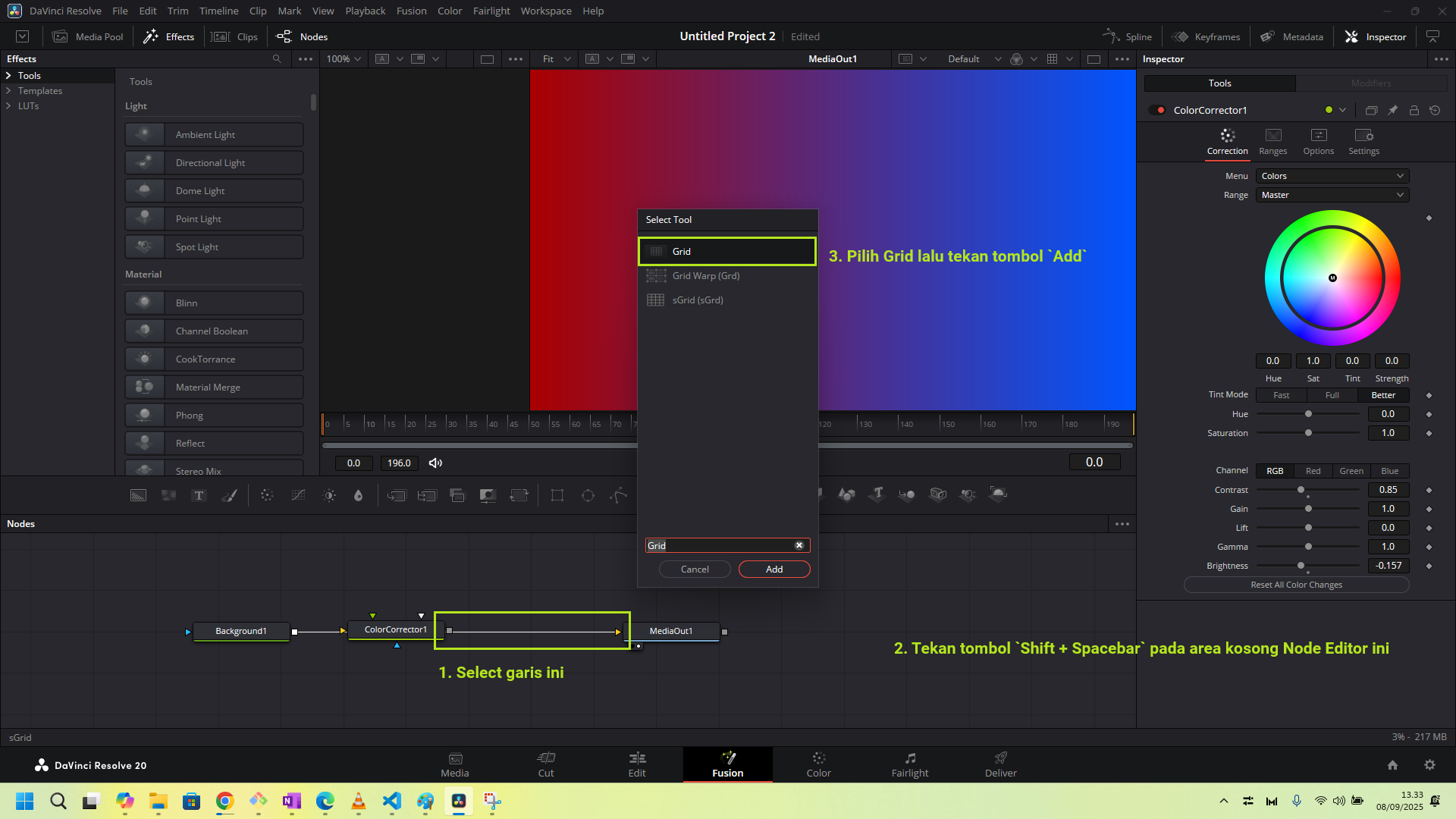Viewport: 1456px width, 819px height.
Task: Switch to the Ranges tab
Action: pos(1272,141)
